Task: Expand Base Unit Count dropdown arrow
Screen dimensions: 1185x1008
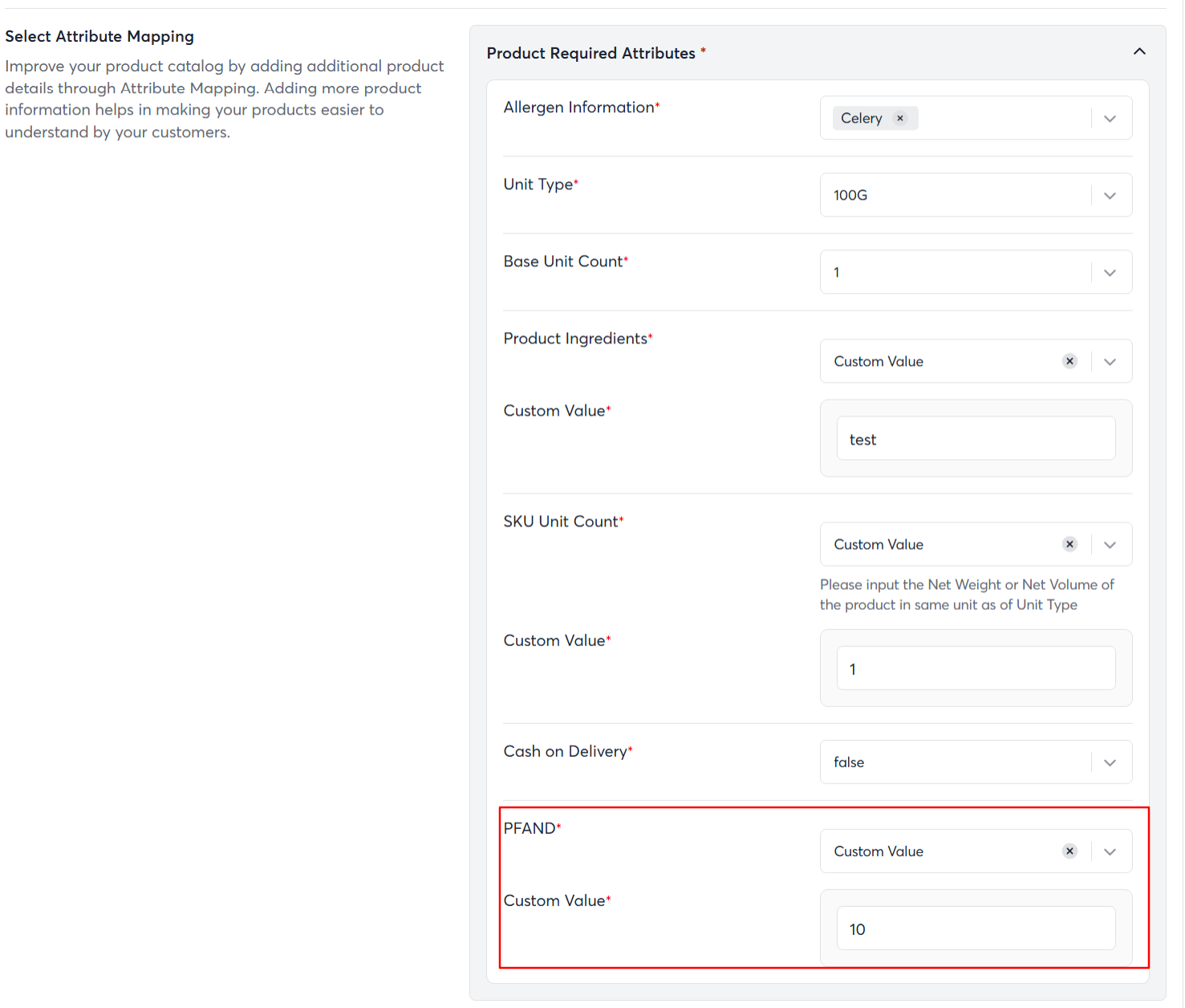Action: coord(1110,273)
